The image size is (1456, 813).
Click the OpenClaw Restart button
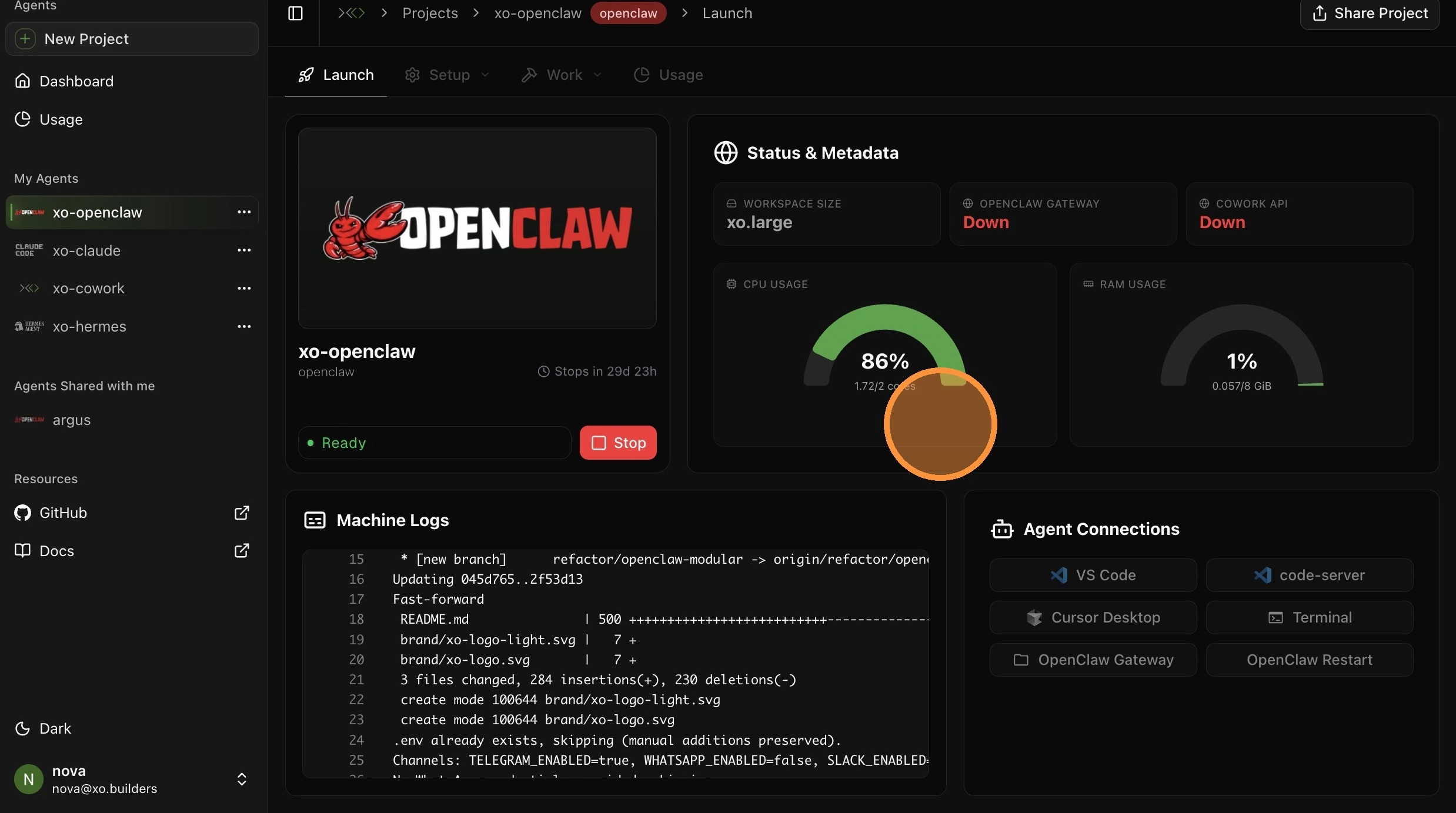1310,660
